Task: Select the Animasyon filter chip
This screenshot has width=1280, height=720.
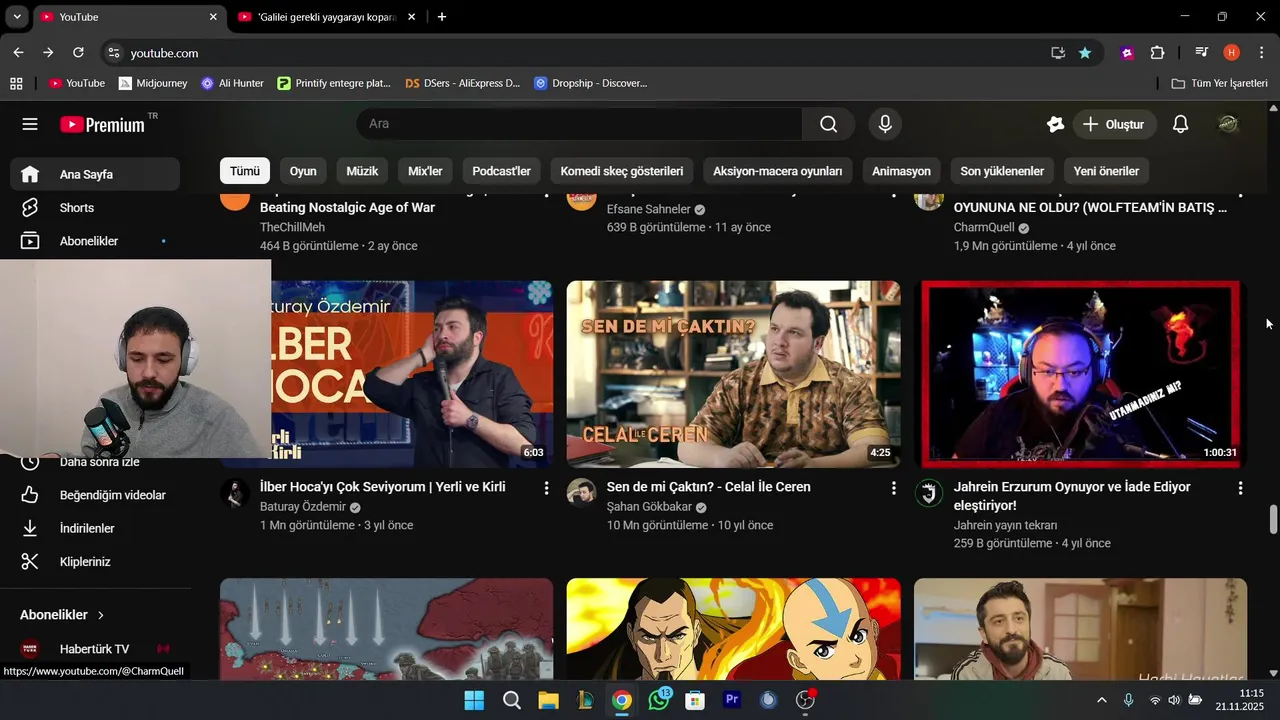Action: (x=901, y=171)
